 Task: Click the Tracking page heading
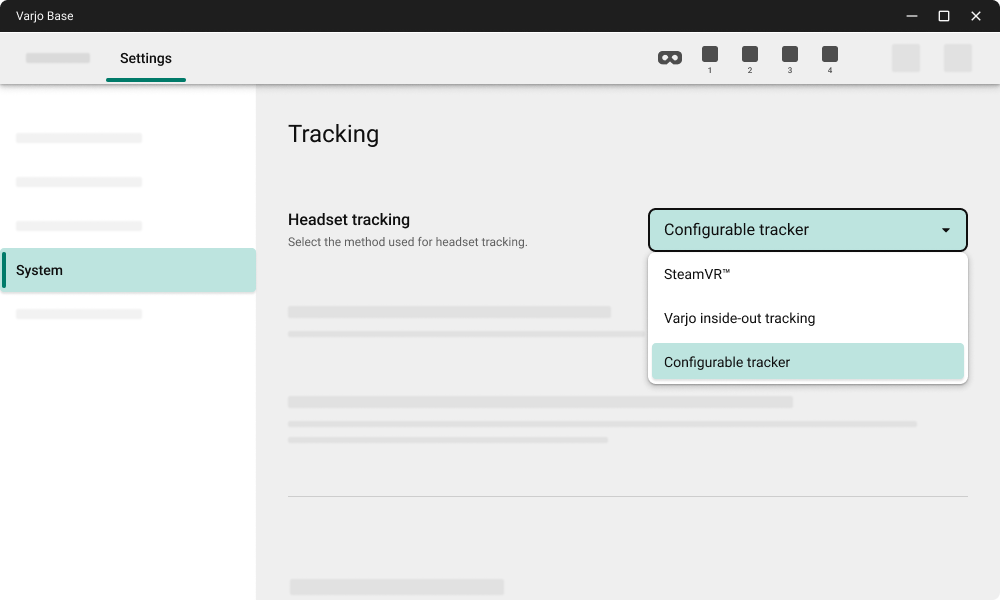(334, 133)
